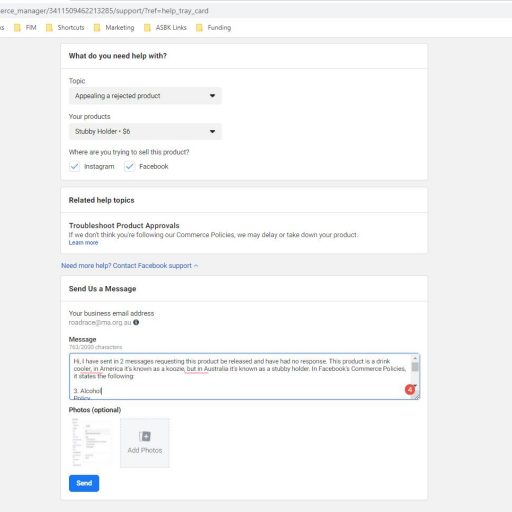Open the Funding bookmarks folder
This screenshot has width=512, height=512.
tap(214, 28)
